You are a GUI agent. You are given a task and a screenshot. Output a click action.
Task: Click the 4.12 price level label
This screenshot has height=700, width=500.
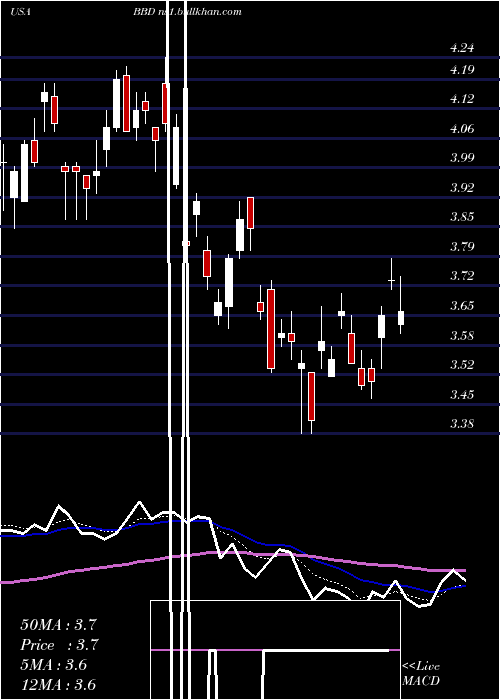(x=462, y=99)
